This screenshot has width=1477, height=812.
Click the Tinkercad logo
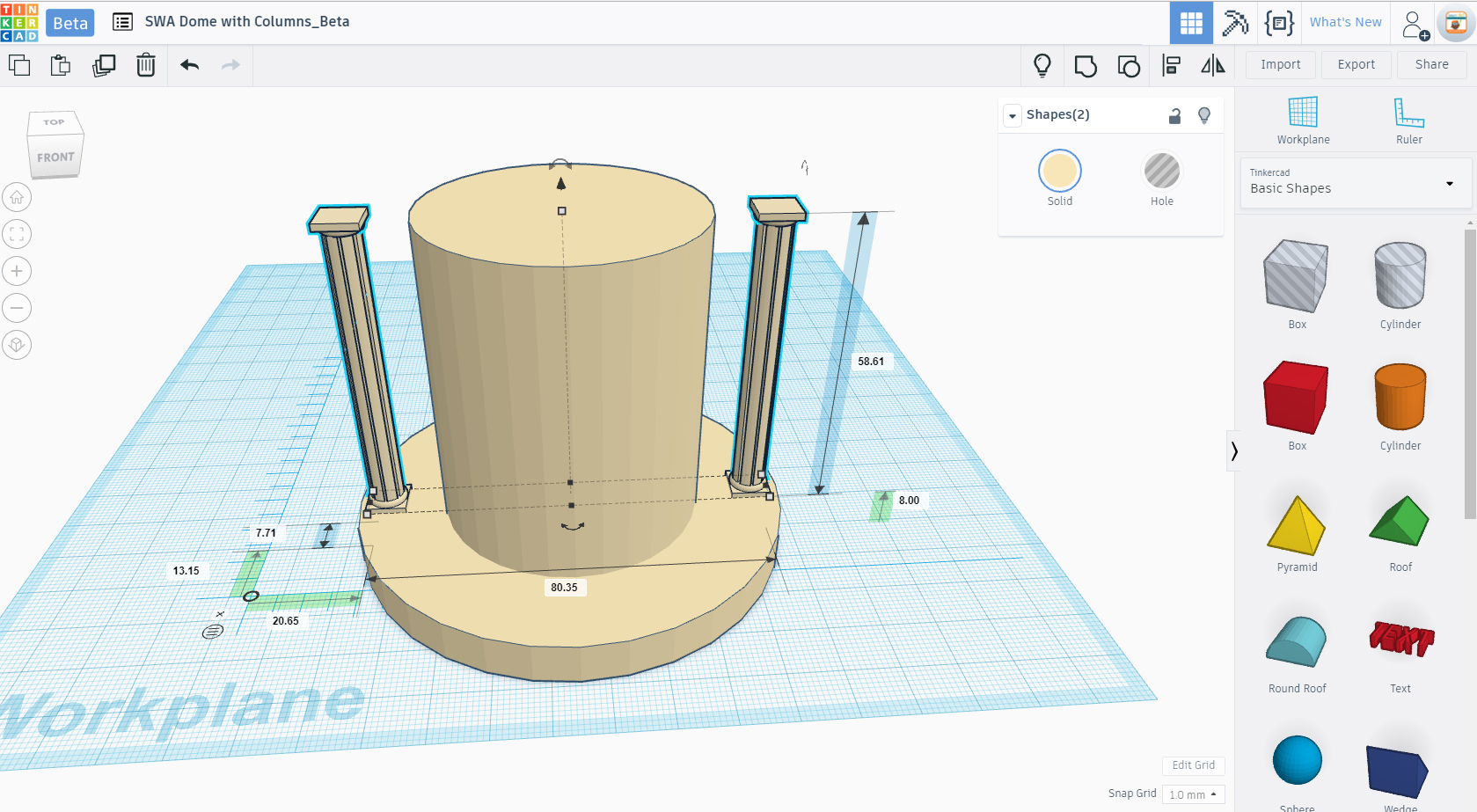19,22
